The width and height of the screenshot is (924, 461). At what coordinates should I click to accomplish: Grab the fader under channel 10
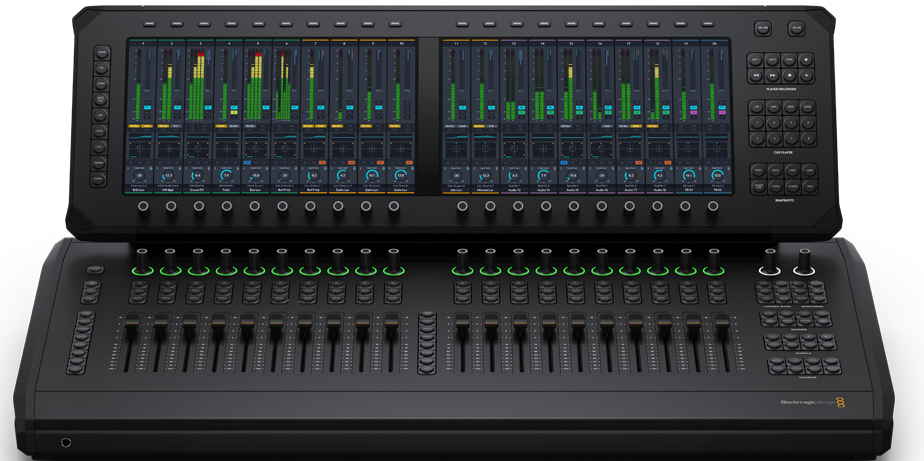coord(392,322)
